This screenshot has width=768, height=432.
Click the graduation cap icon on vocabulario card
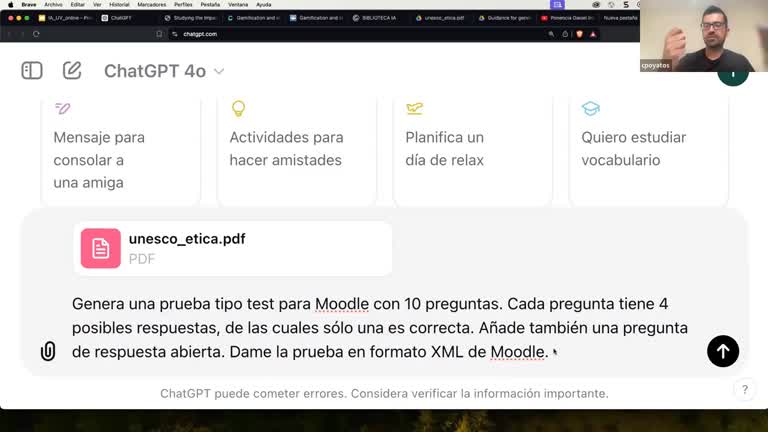(591, 108)
